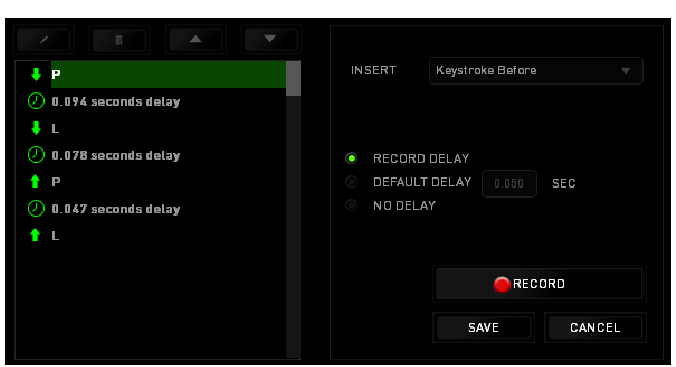Image resolution: width=676 pixels, height=367 pixels.
Task: Click the key-down arrow icon beside first P
Action: pyautogui.click(x=36, y=75)
